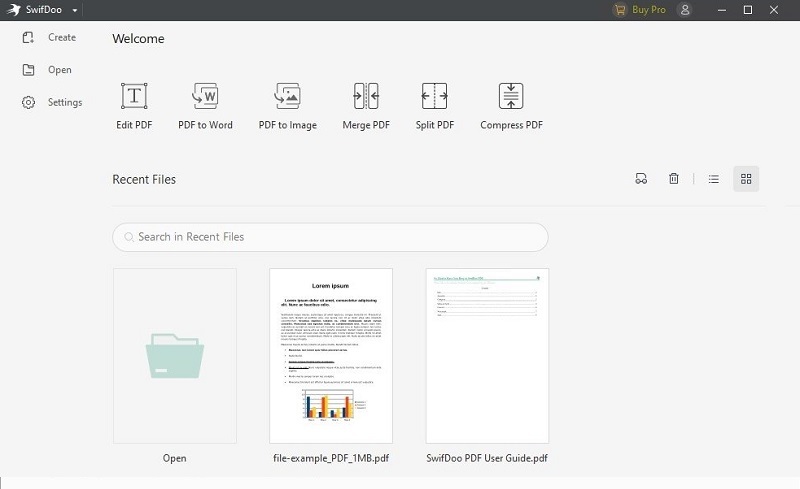Click the file-example_PDF_1MB.pdf file name
800x489 pixels.
[x=331, y=458]
